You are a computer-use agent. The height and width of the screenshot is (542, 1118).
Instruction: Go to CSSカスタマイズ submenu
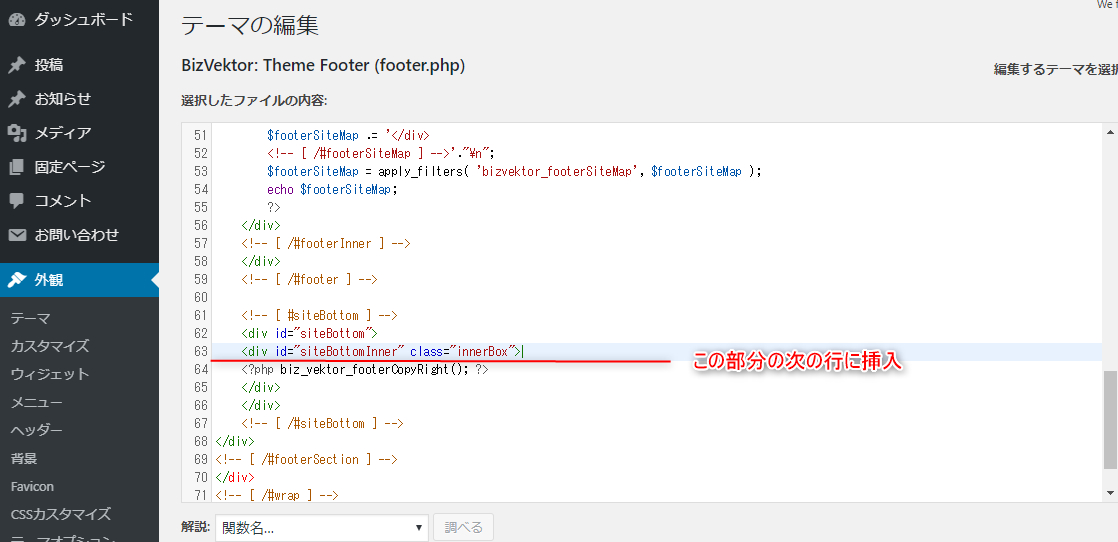[61, 514]
